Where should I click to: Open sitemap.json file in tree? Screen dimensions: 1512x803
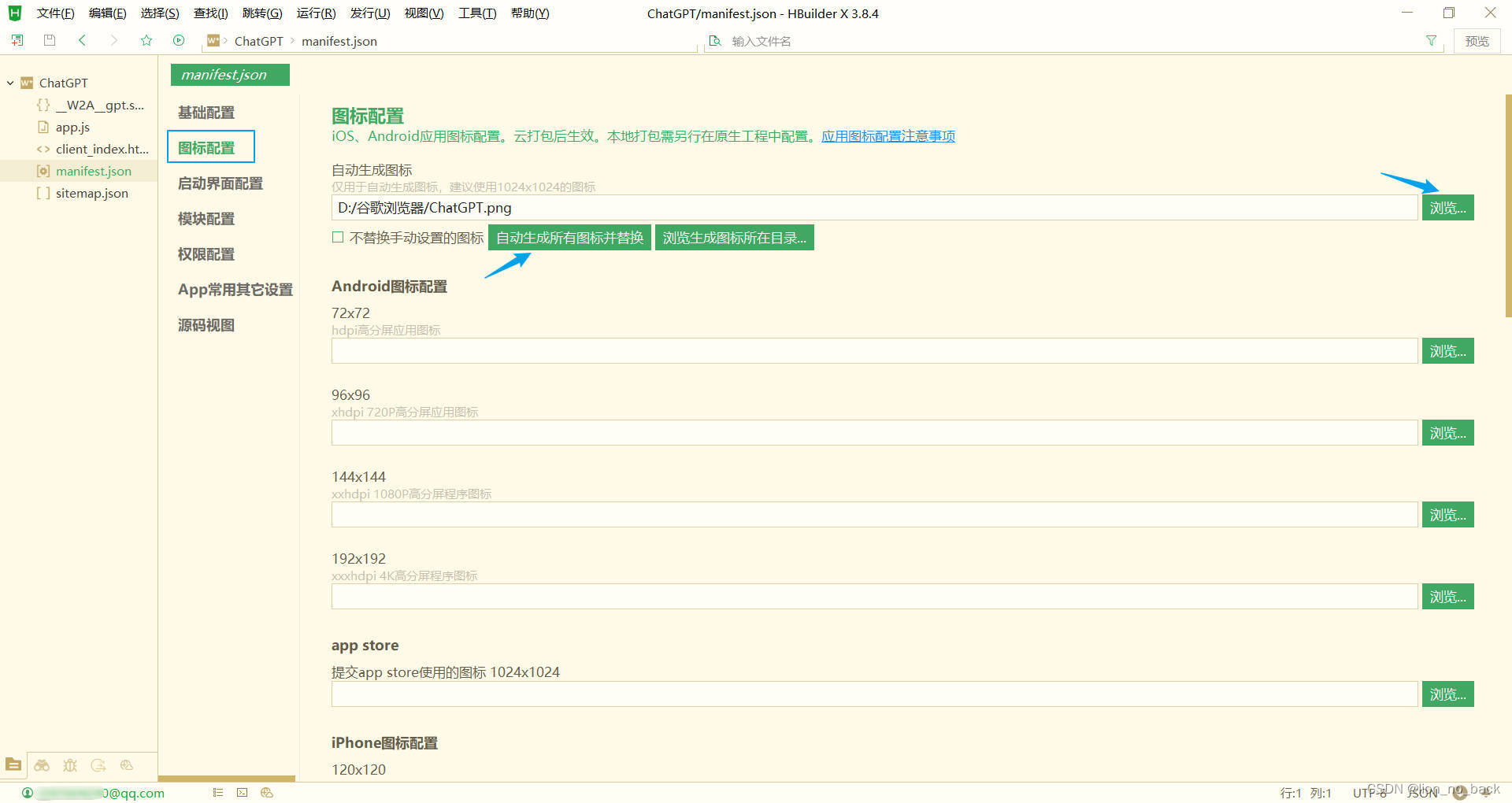pyautogui.click(x=91, y=193)
